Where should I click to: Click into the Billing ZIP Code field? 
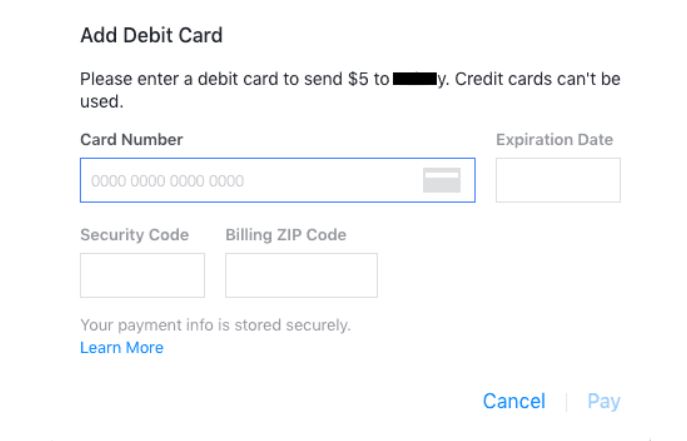coord(301,275)
